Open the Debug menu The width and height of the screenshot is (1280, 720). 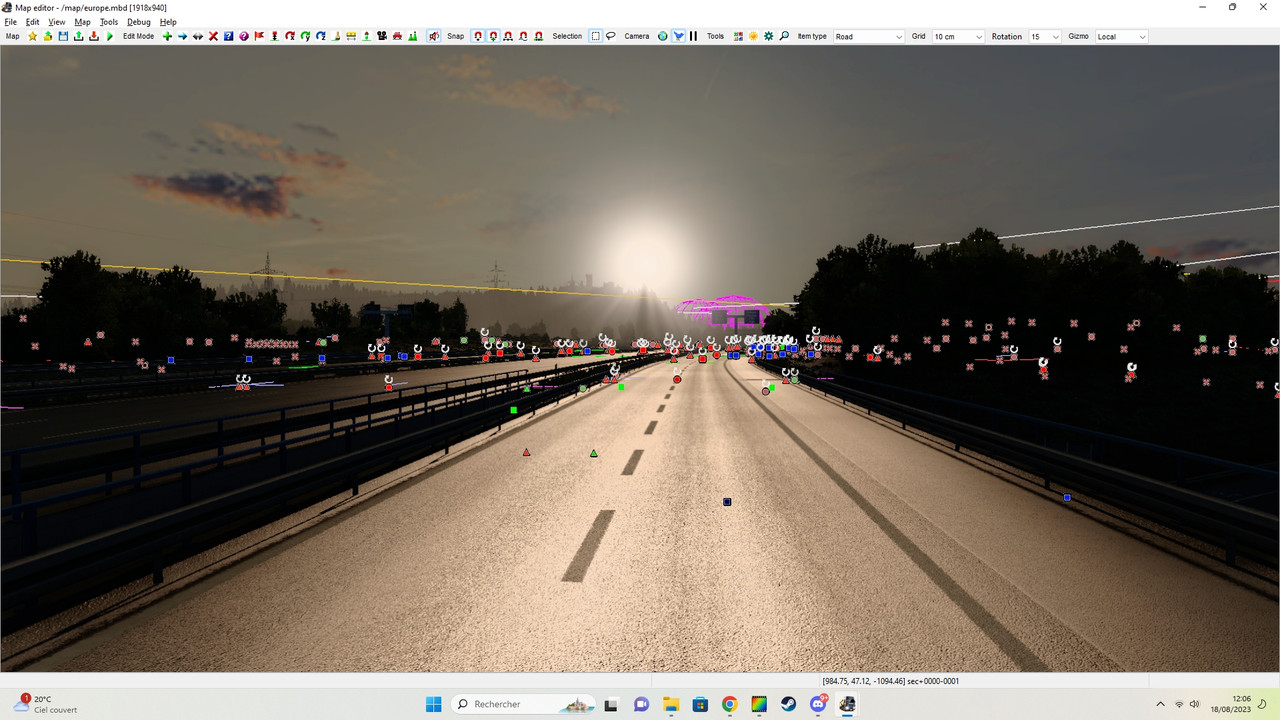(139, 21)
